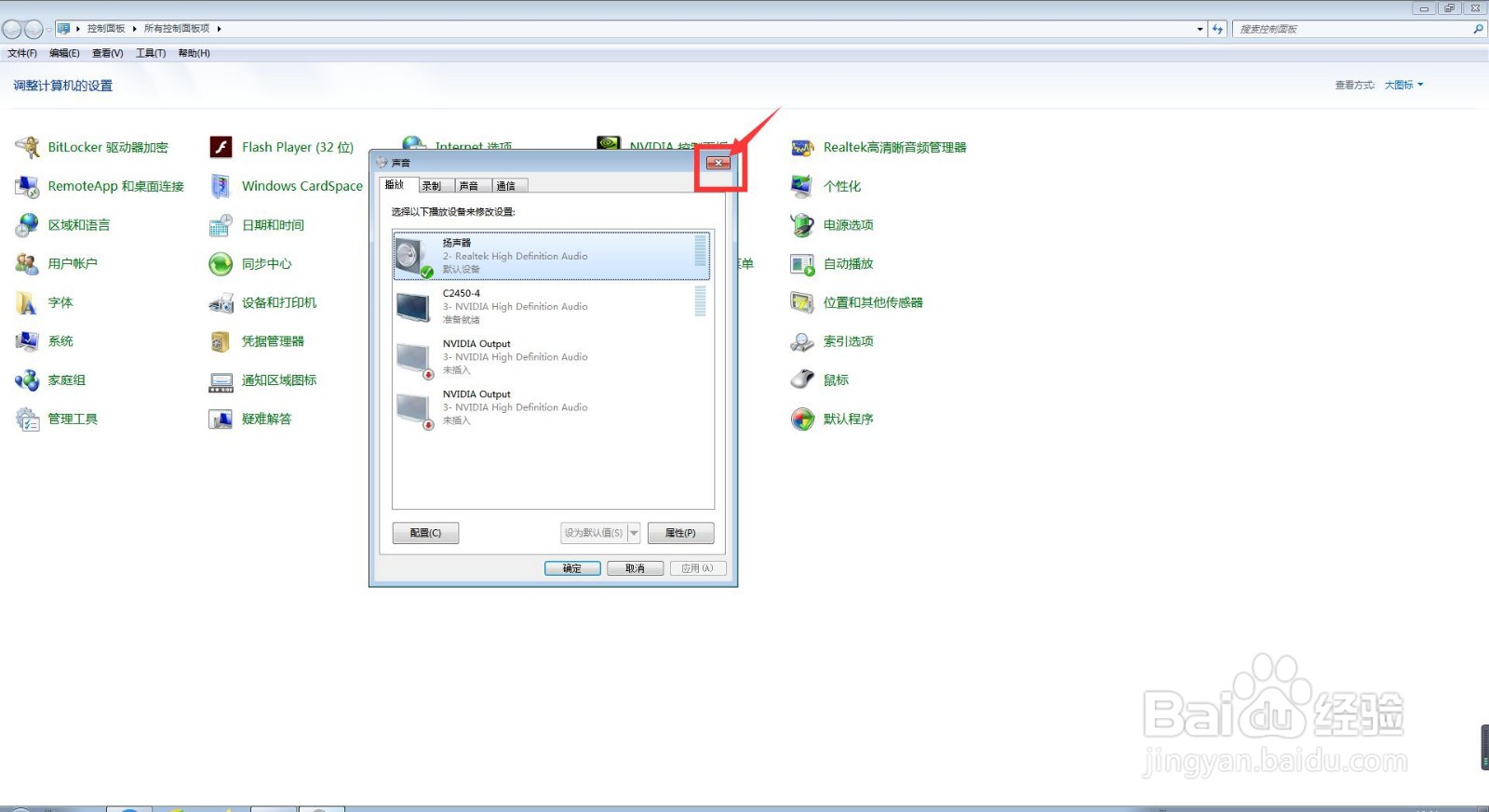Viewport: 1489px width, 812px height.
Task: Open the Windows CardSpace icon
Action: tap(221, 186)
